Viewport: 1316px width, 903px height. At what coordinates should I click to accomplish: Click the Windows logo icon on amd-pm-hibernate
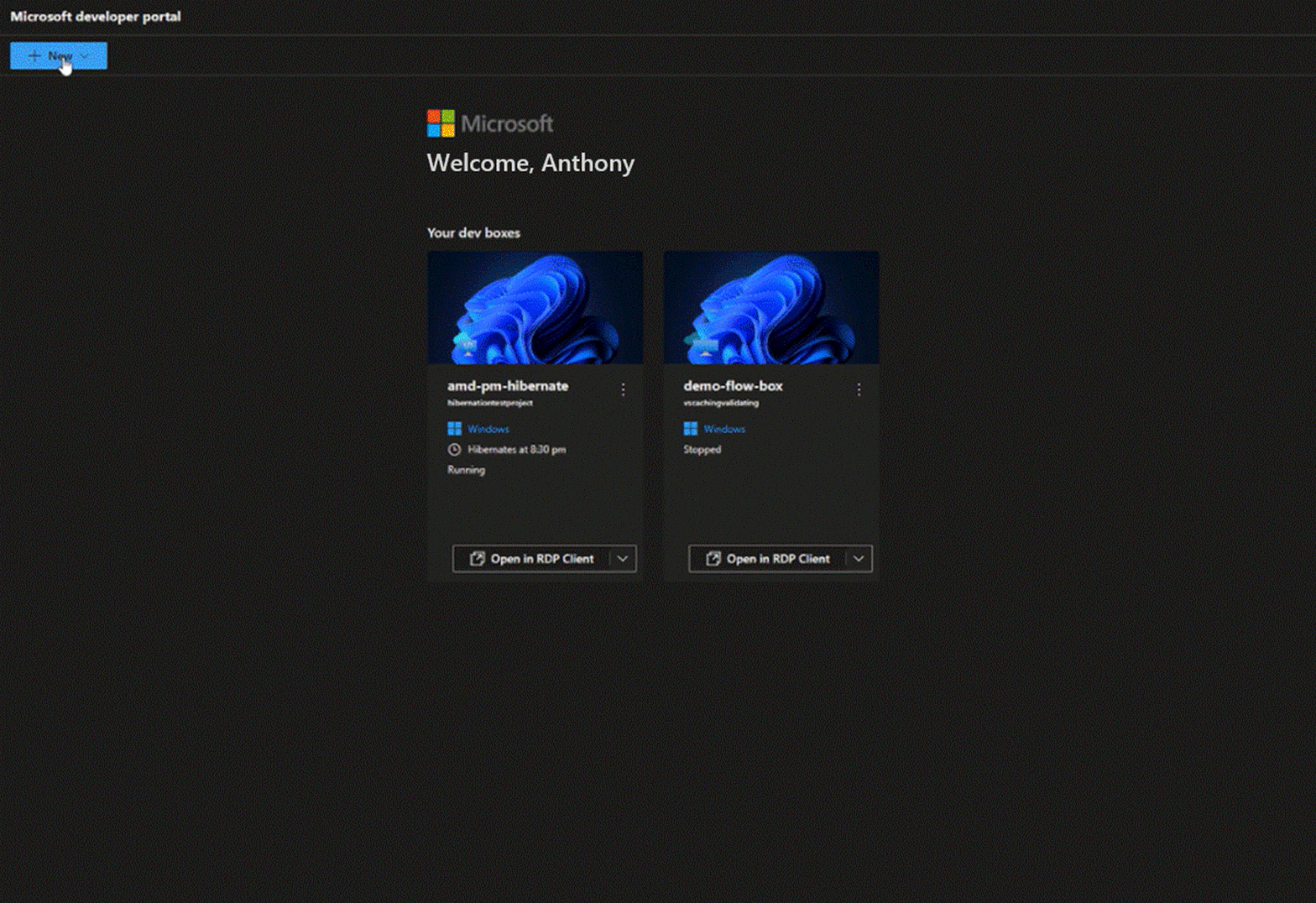pos(454,429)
